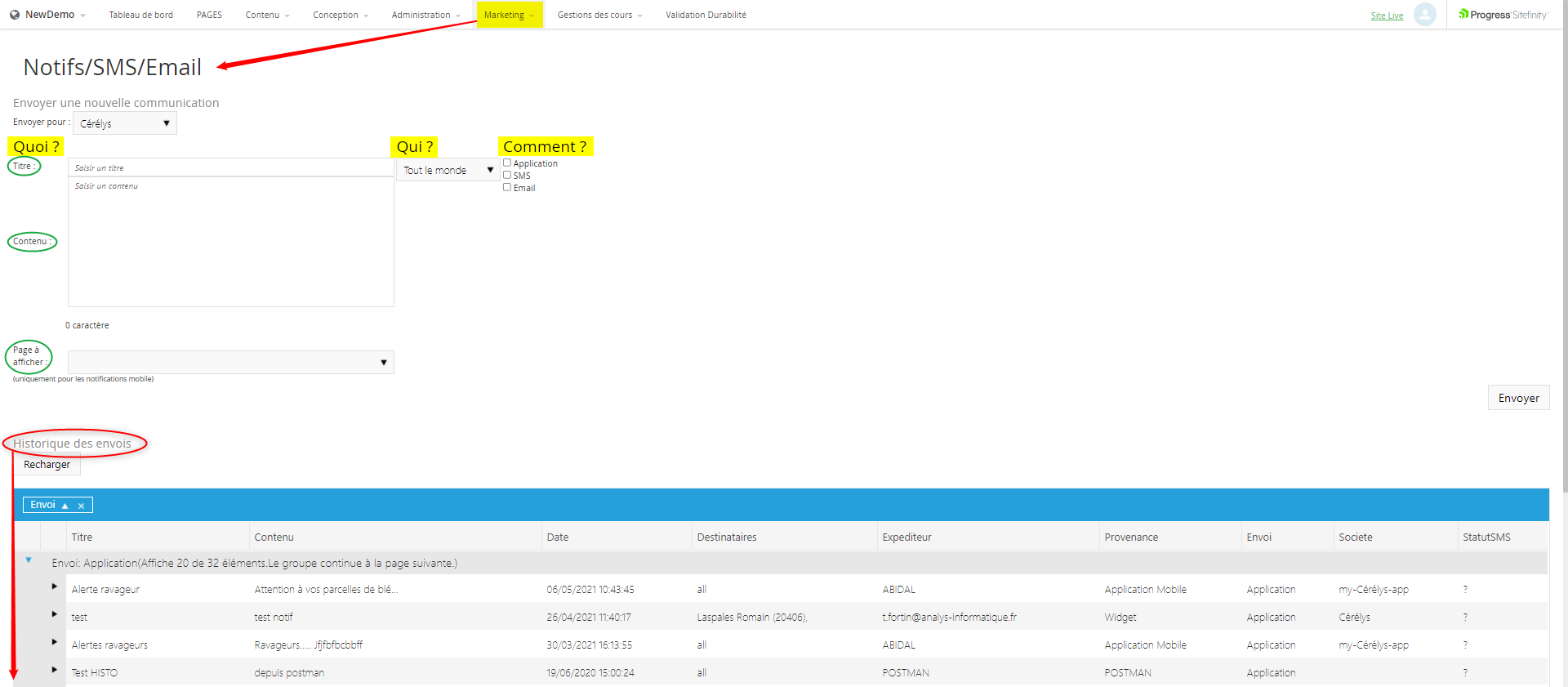The width and height of the screenshot is (1568, 687).
Task: Click the Recharger button
Action: click(47, 465)
